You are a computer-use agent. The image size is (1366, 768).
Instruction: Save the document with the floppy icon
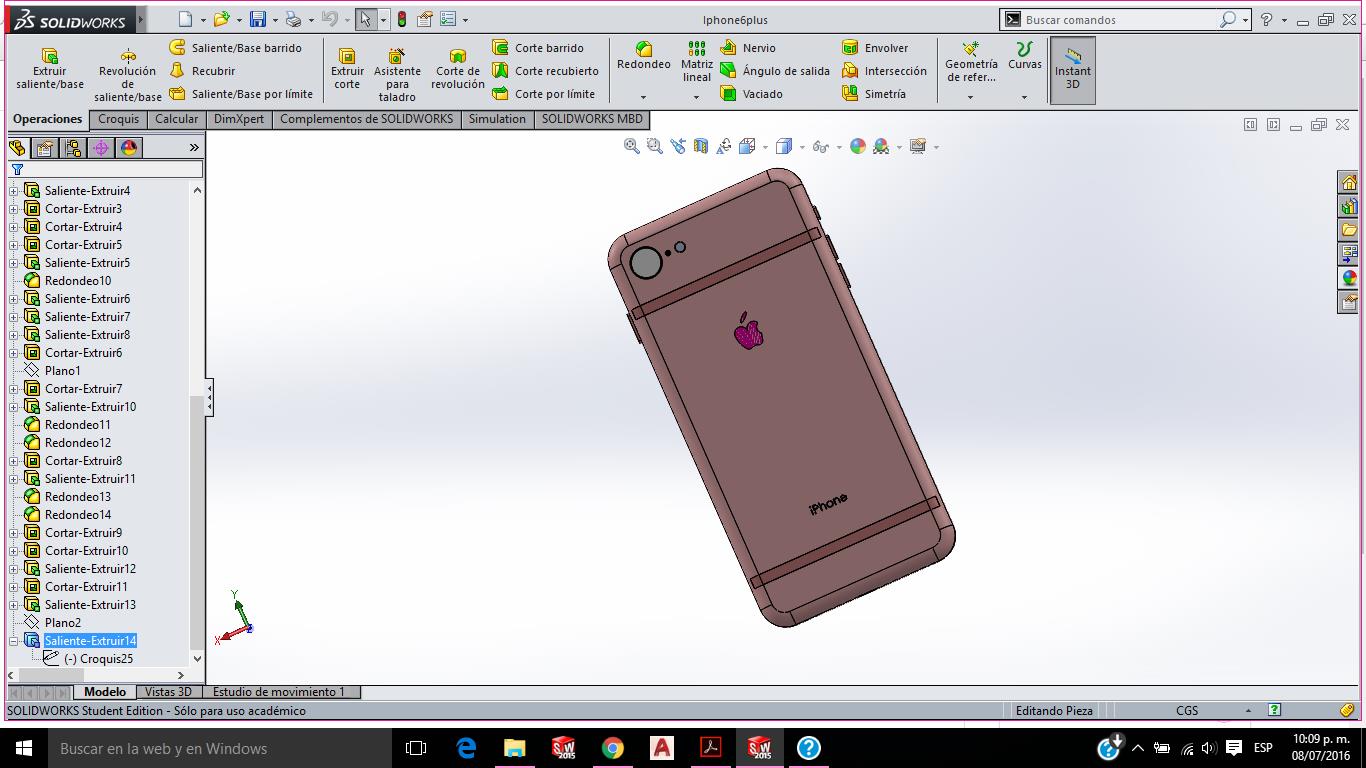coord(258,19)
